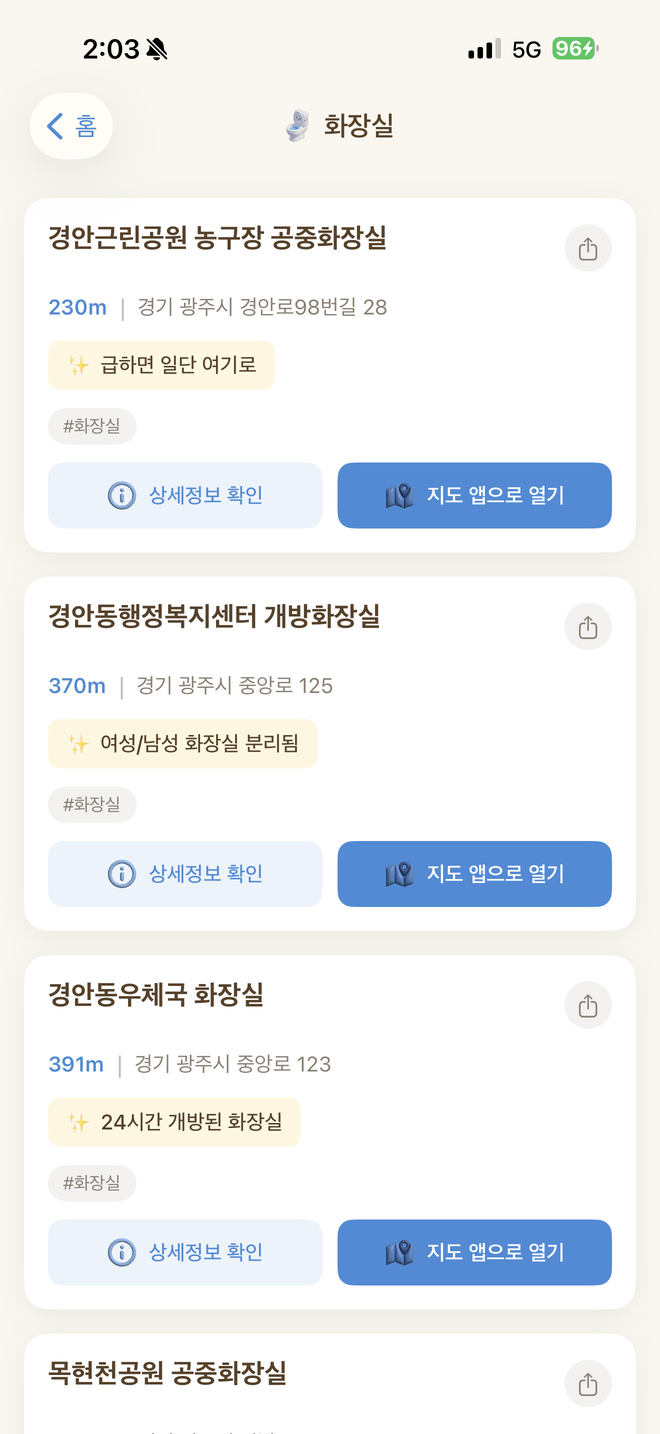Expand 상세정보 확인 for 경안동우체국 화장실
Image resolution: width=660 pixels, height=1434 pixels.
[185, 1252]
